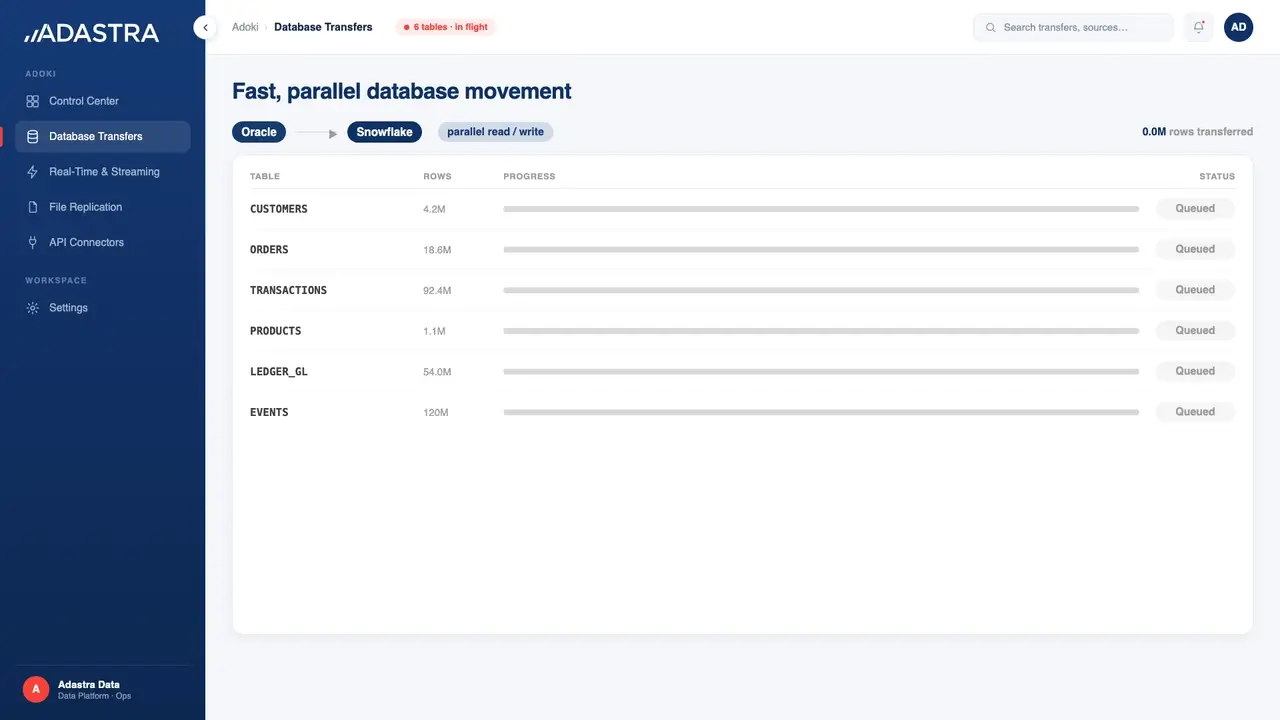Click the Database Transfers breadcrumb title
The height and width of the screenshot is (720, 1280).
click(x=323, y=27)
